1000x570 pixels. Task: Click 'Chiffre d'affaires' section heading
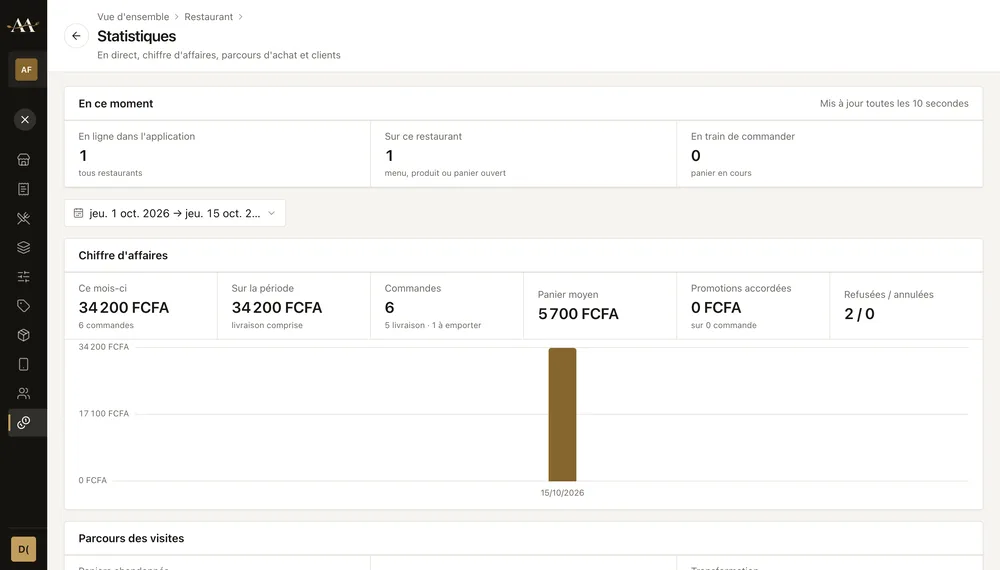123,255
